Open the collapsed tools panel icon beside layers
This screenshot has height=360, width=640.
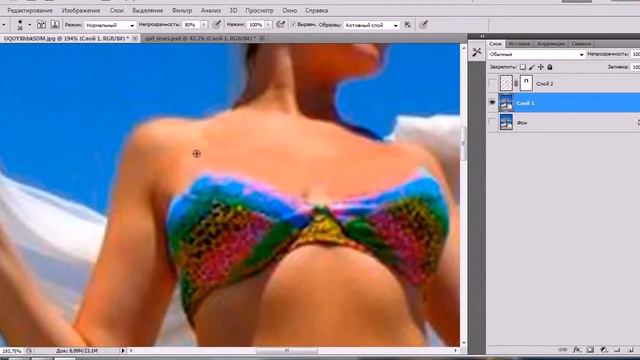pyautogui.click(x=477, y=52)
